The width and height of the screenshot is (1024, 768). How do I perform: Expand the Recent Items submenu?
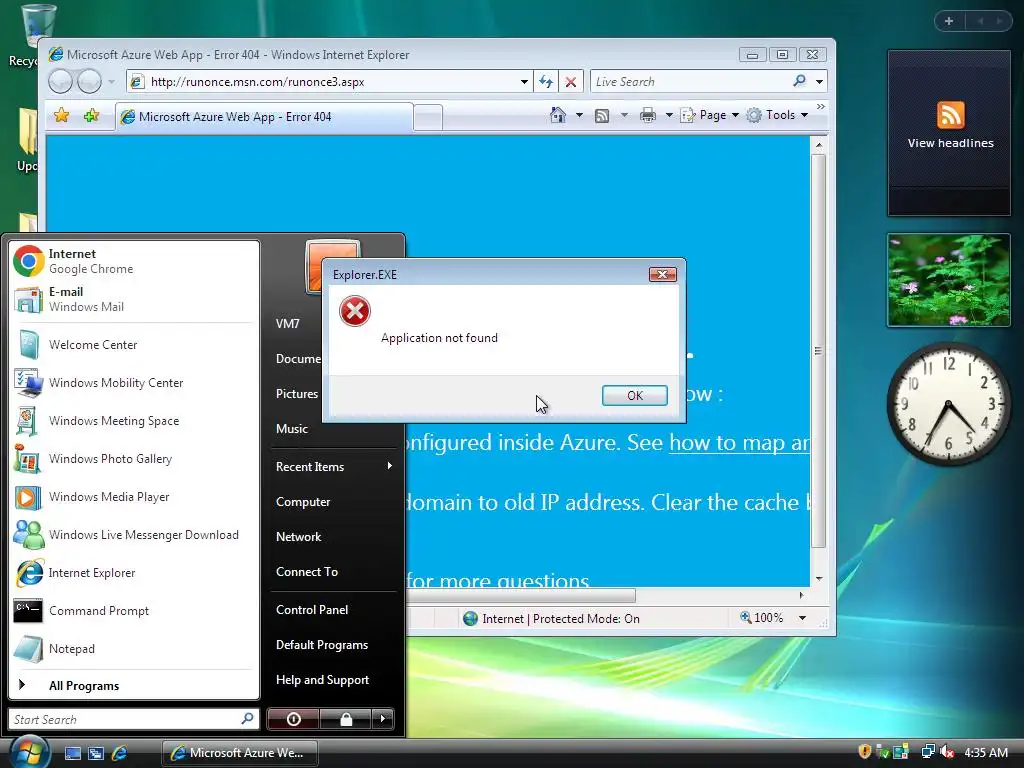tap(334, 466)
